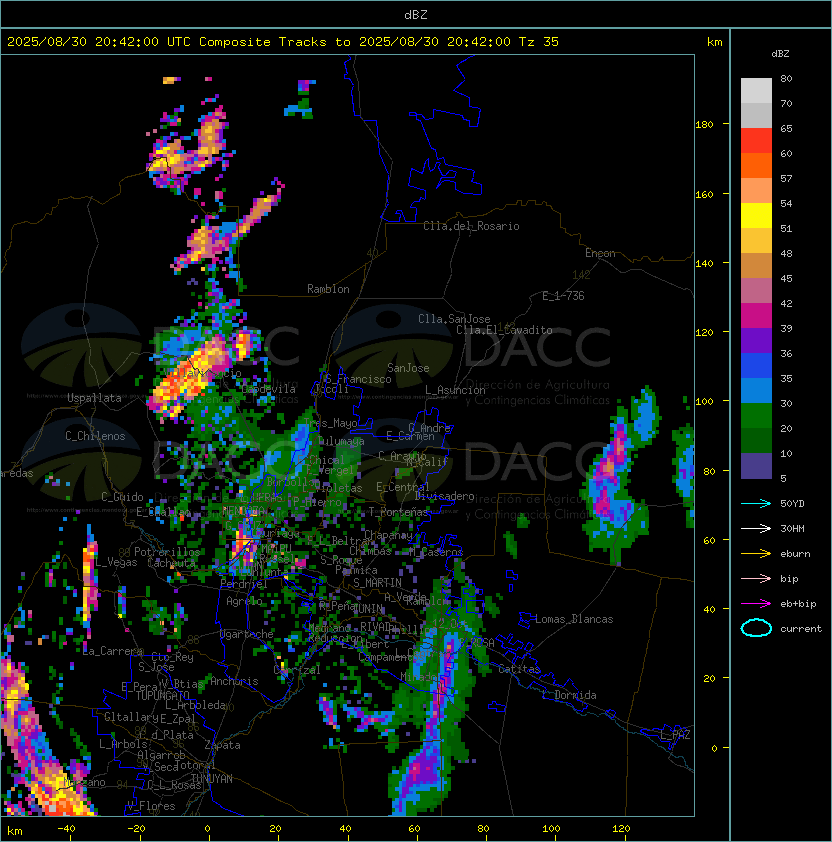The image size is (832, 842).
Task: Click the 'current' legend label
Action: point(801,629)
